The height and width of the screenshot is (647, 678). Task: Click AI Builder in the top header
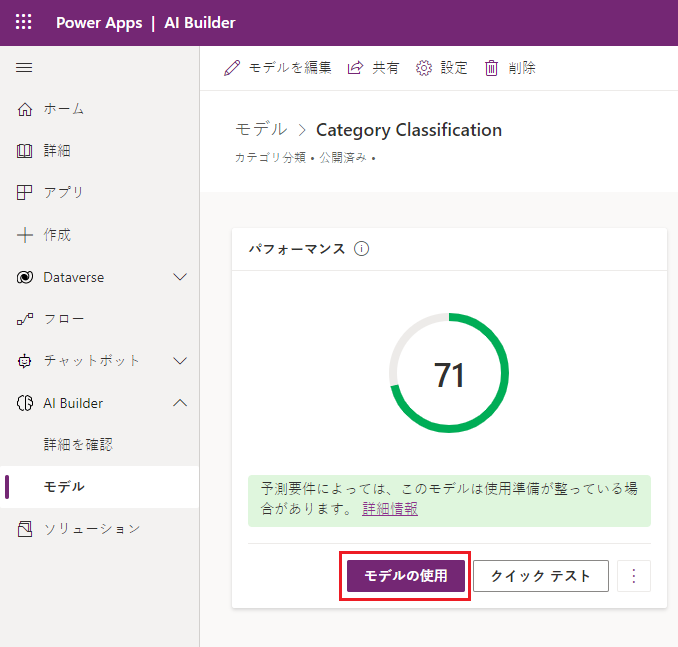point(200,22)
